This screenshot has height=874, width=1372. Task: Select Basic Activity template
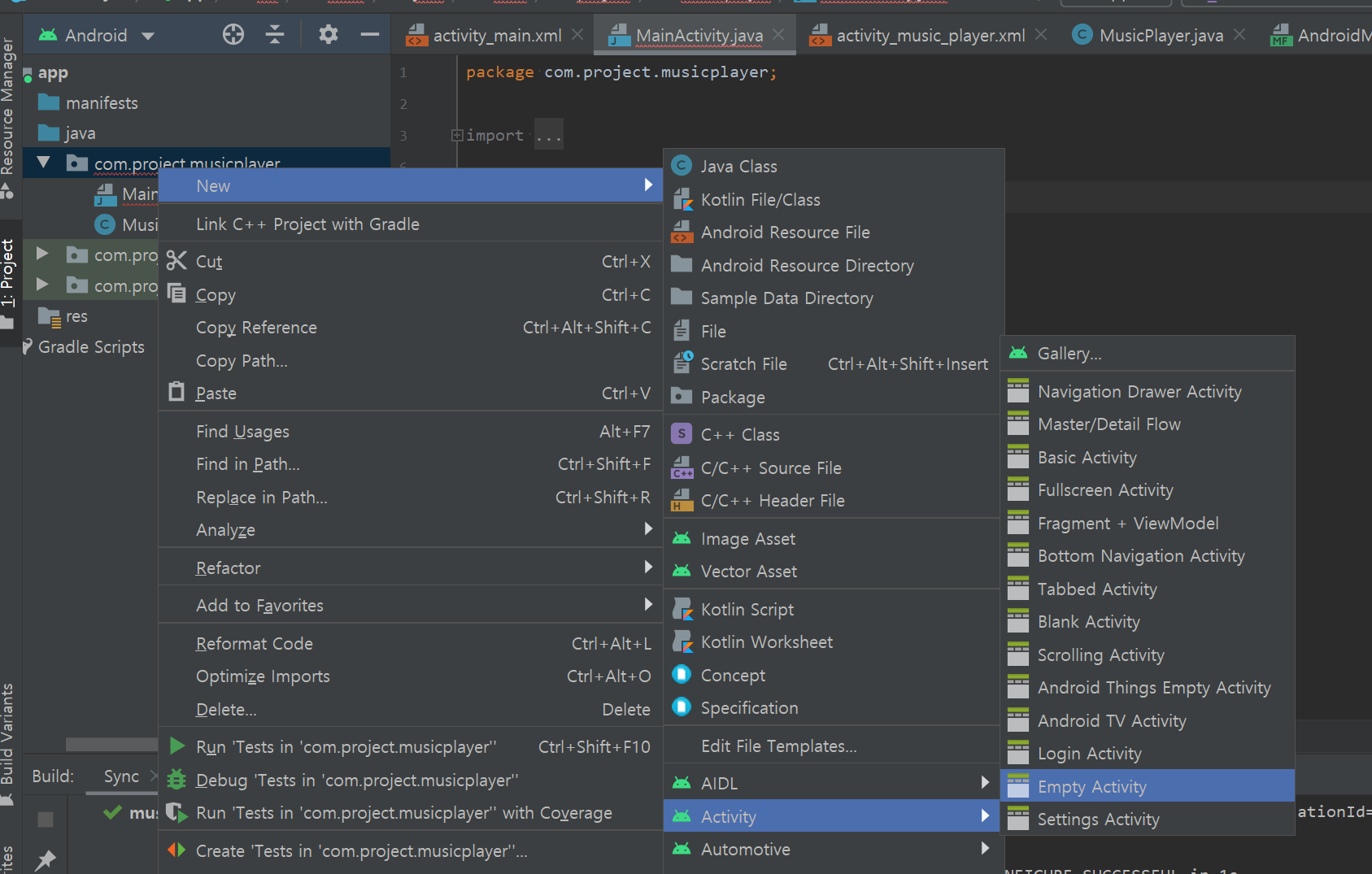[1148, 458]
